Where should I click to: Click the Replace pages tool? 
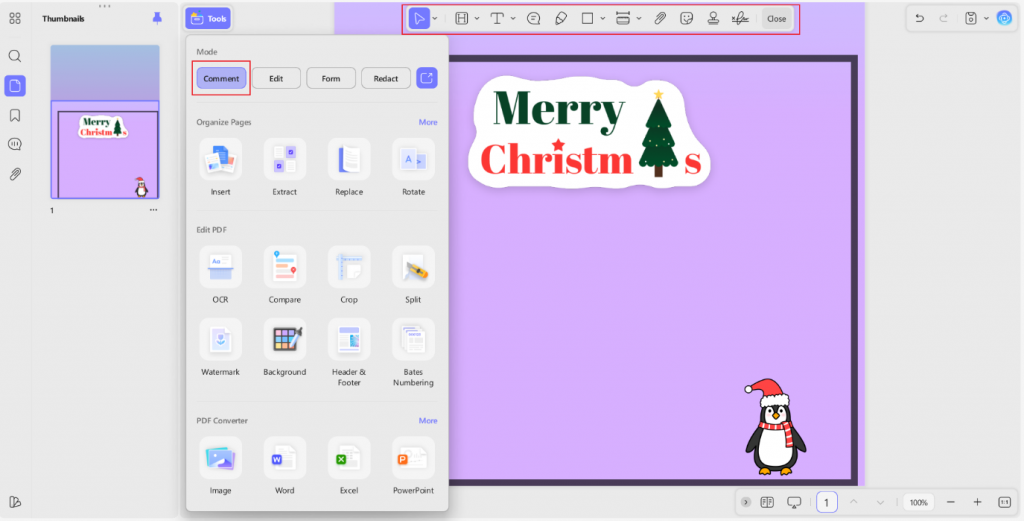coord(349,167)
